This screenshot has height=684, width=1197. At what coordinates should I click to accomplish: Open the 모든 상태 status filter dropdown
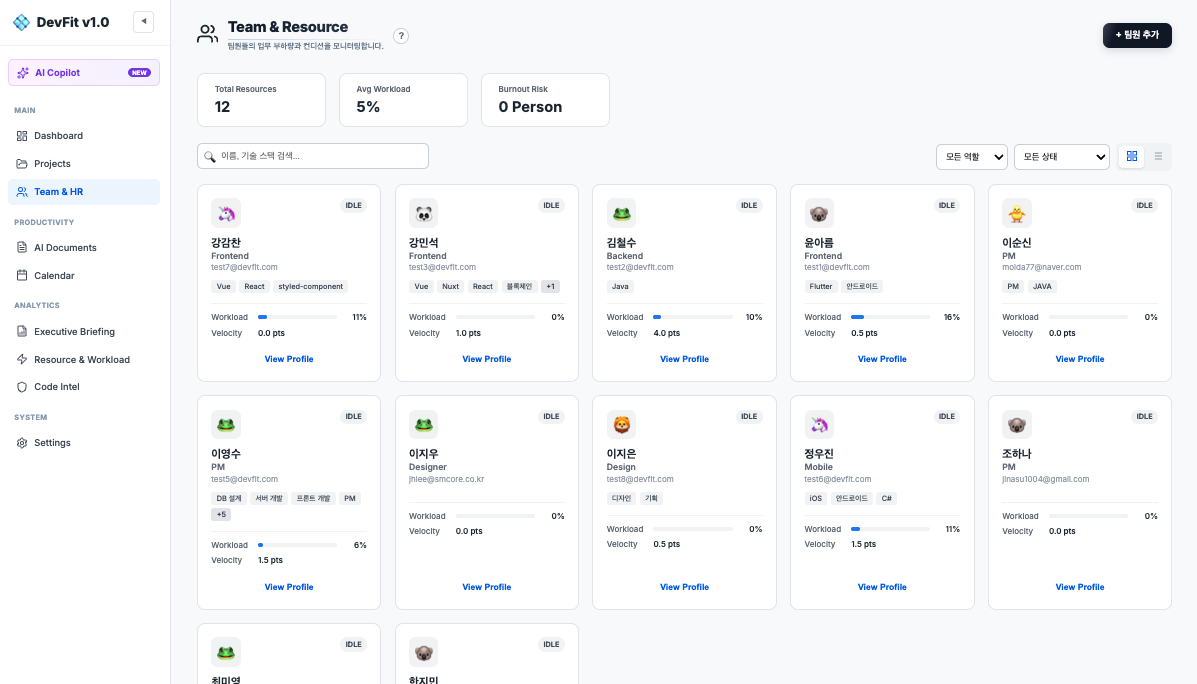pyautogui.click(x=1062, y=156)
